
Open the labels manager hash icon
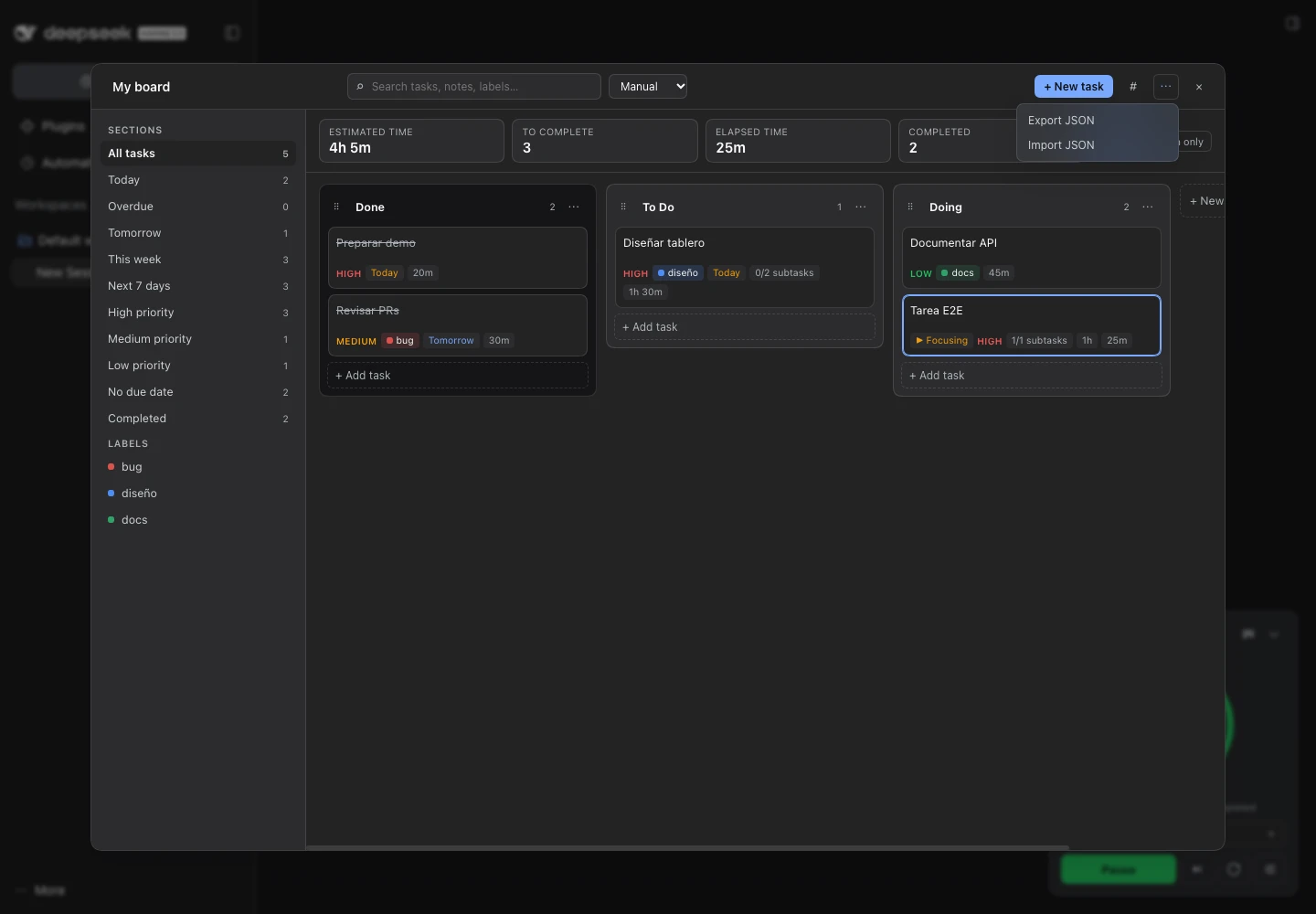point(1133,87)
